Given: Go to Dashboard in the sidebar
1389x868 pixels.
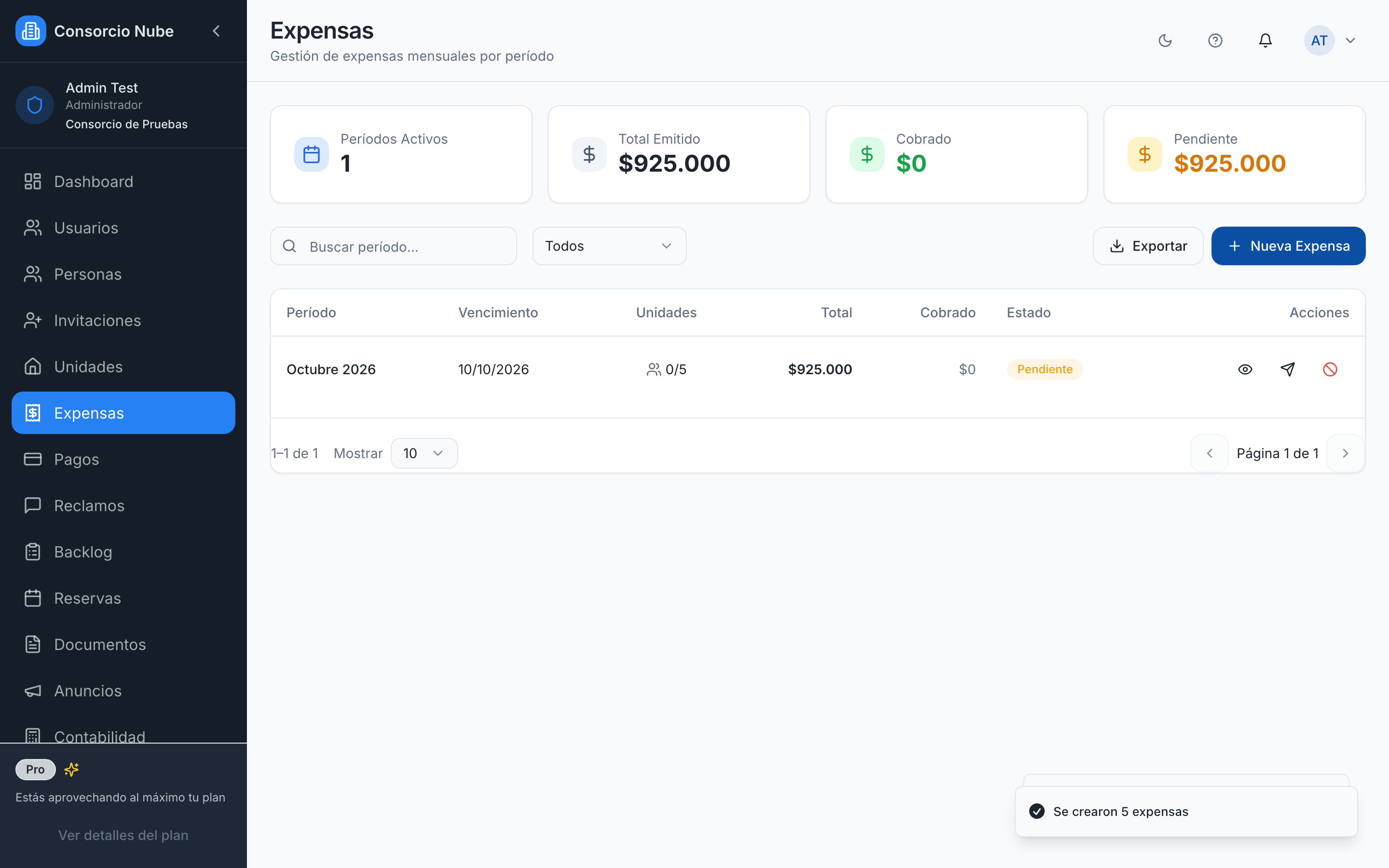Looking at the screenshot, I should tap(123, 181).
